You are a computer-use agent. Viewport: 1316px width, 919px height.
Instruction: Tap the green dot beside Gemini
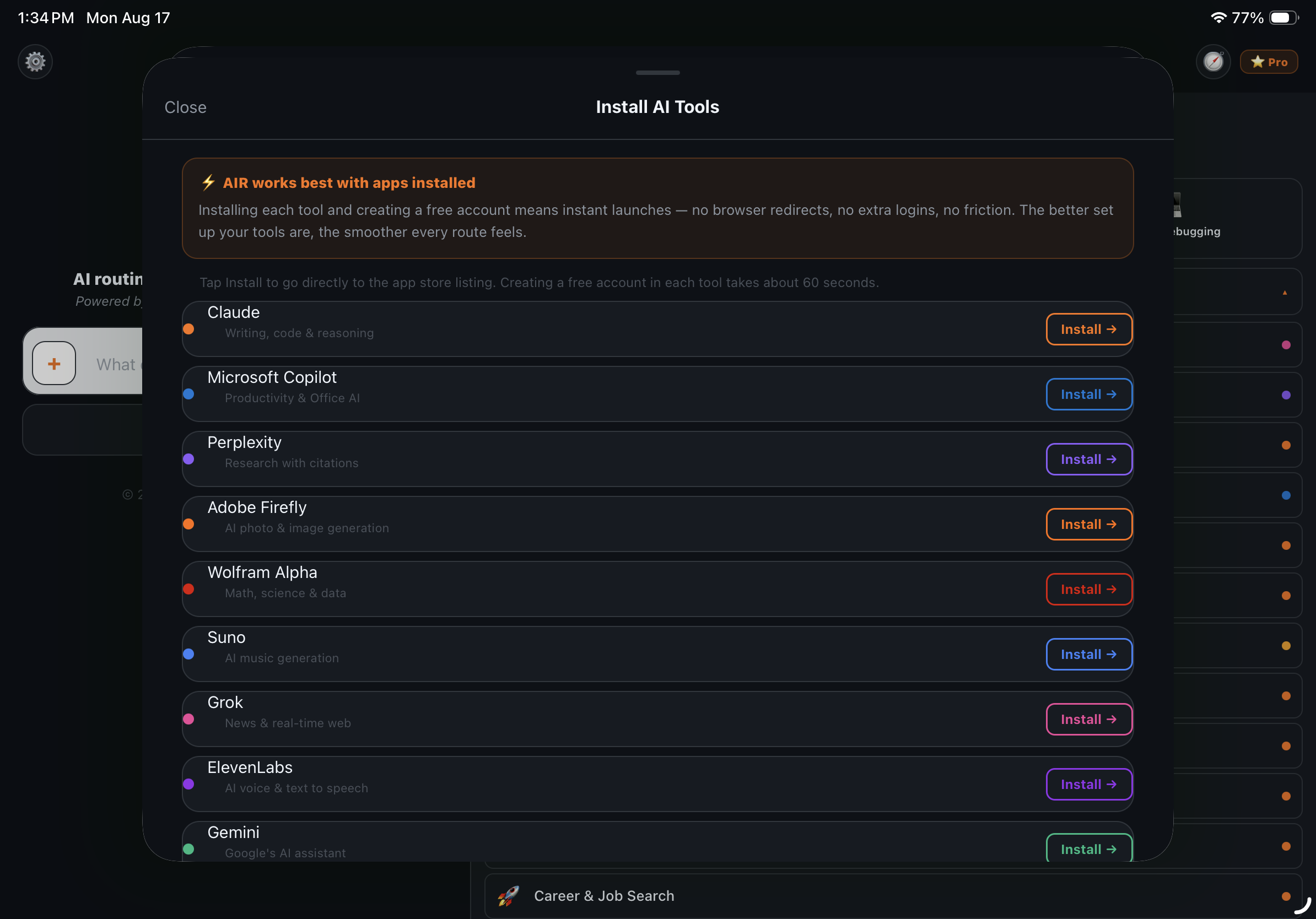pyautogui.click(x=188, y=849)
